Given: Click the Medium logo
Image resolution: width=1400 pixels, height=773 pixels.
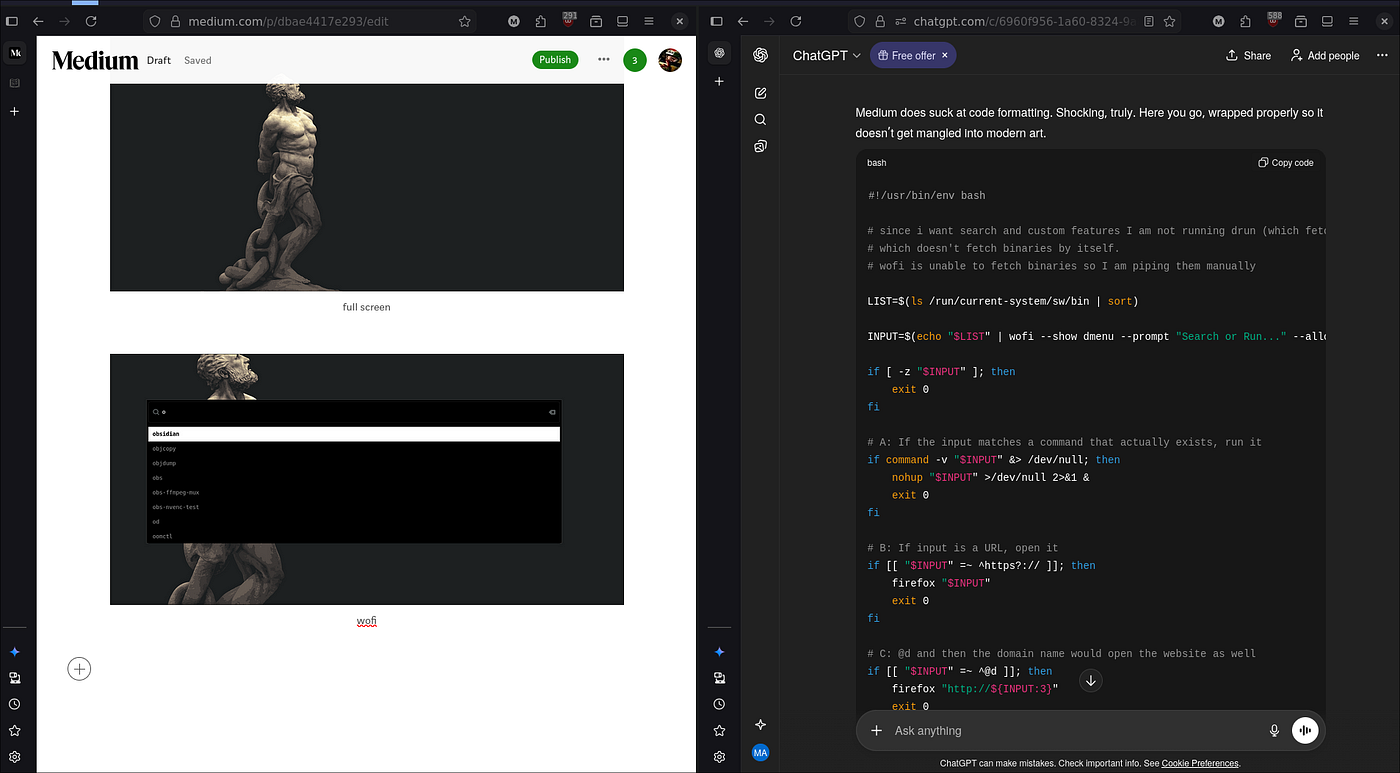Looking at the screenshot, I should pos(95,61).
